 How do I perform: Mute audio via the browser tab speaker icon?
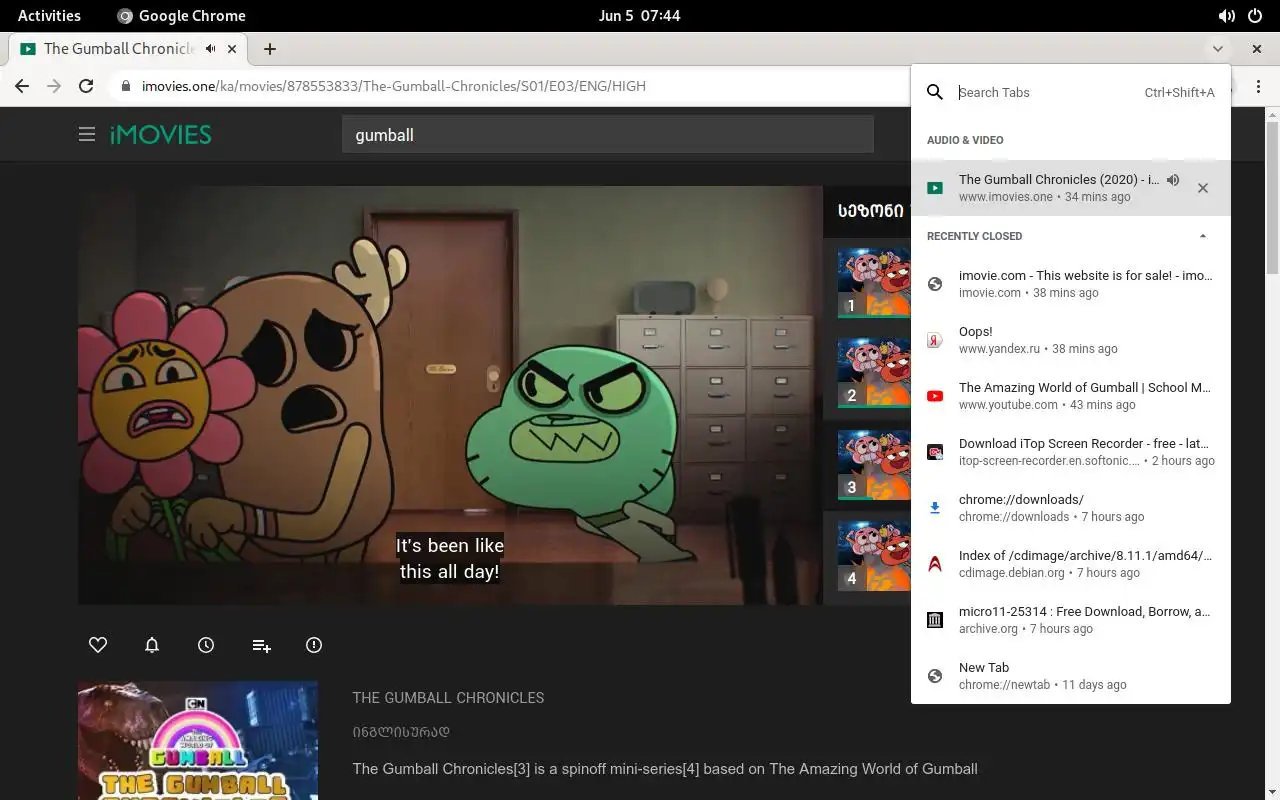pyautogui.click(x=211, y=48)
